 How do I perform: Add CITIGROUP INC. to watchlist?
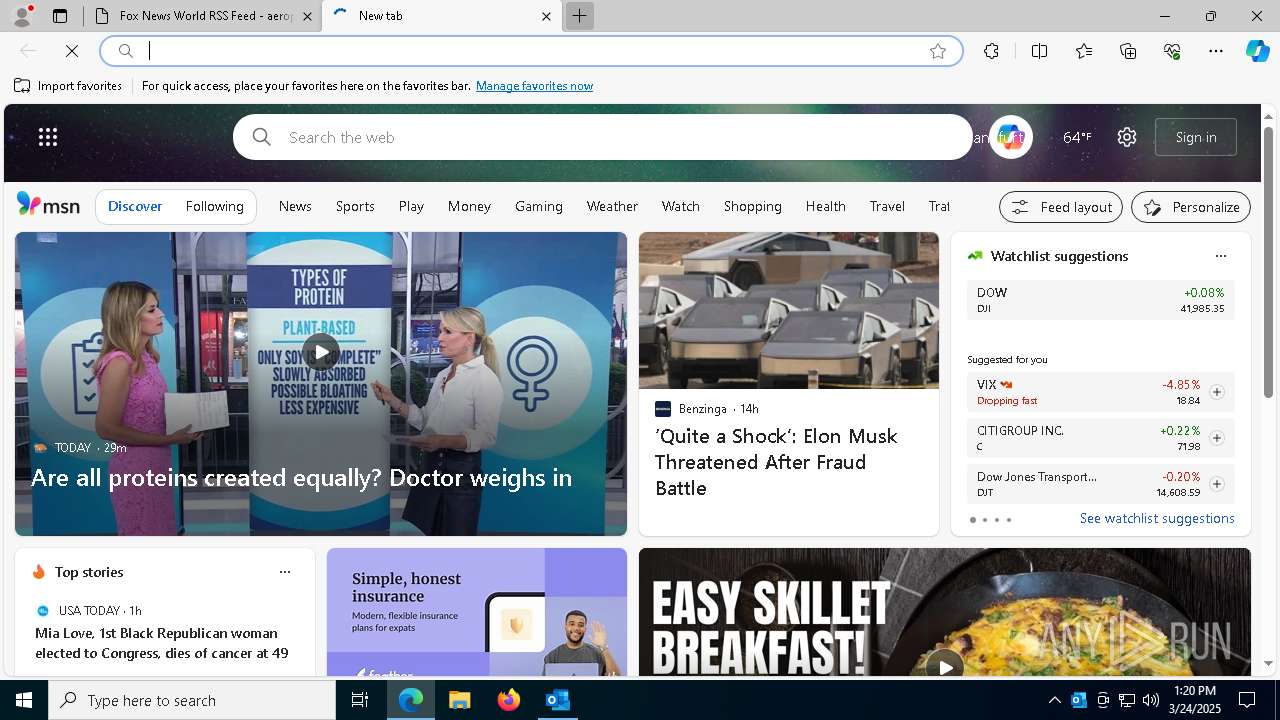1217,438
